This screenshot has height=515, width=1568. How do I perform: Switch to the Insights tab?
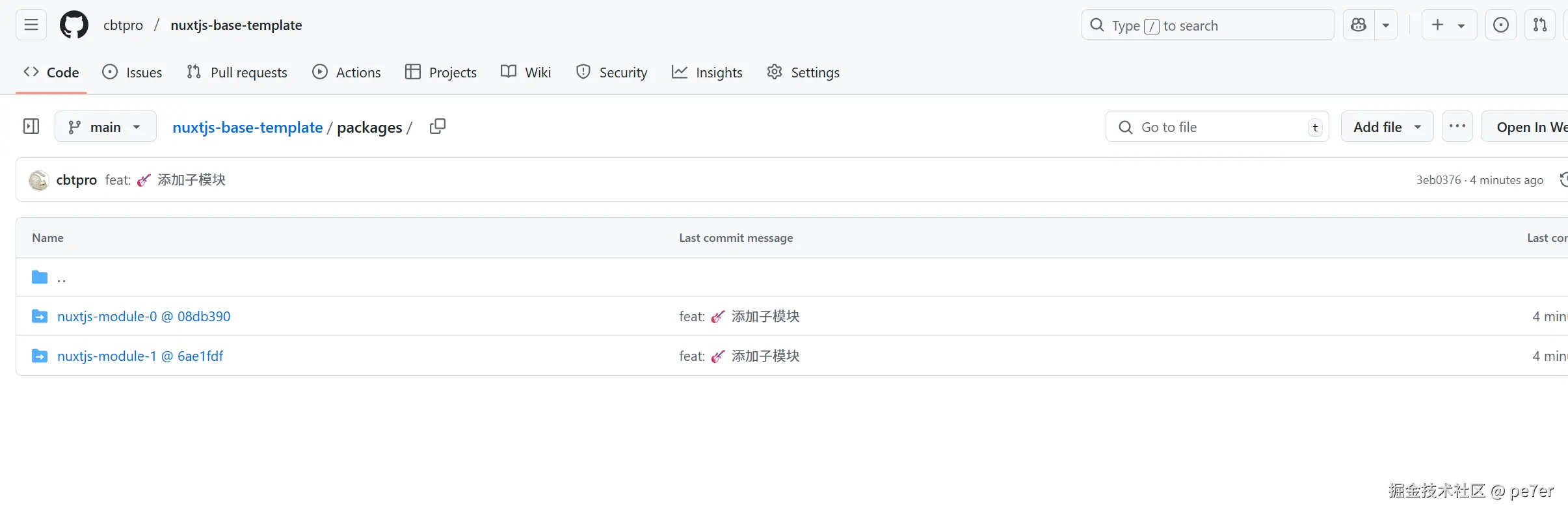coord(707,72)
